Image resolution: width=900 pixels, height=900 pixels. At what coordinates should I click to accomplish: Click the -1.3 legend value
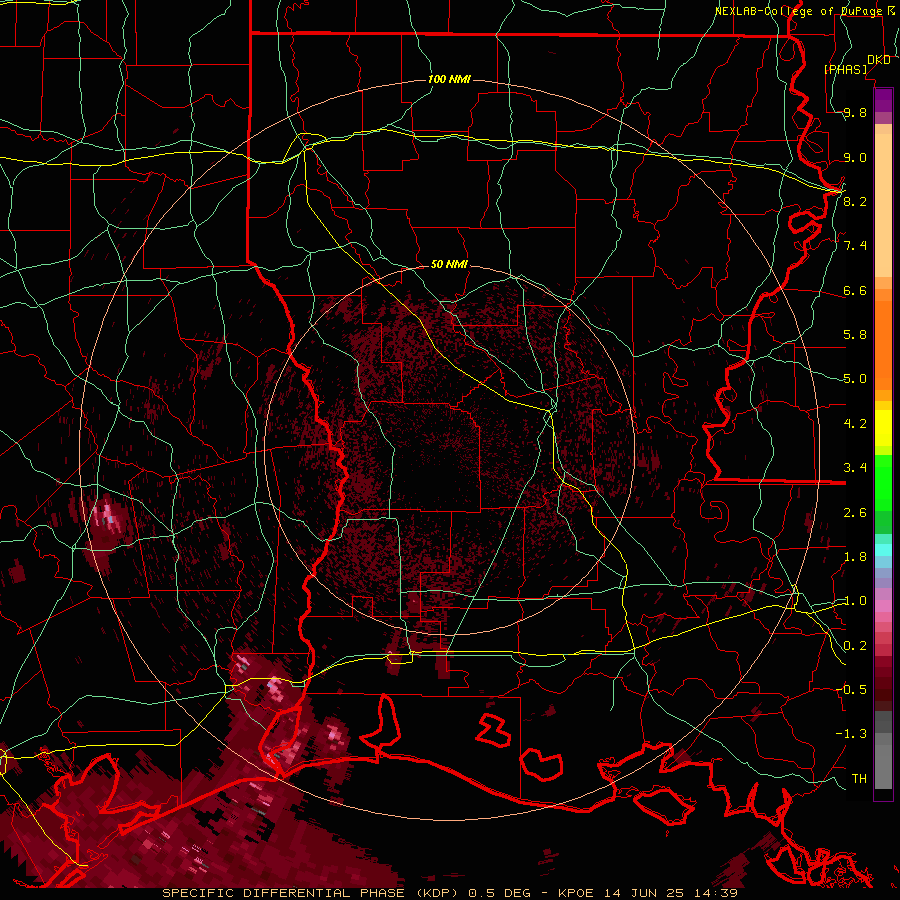(x=851, y=734)
